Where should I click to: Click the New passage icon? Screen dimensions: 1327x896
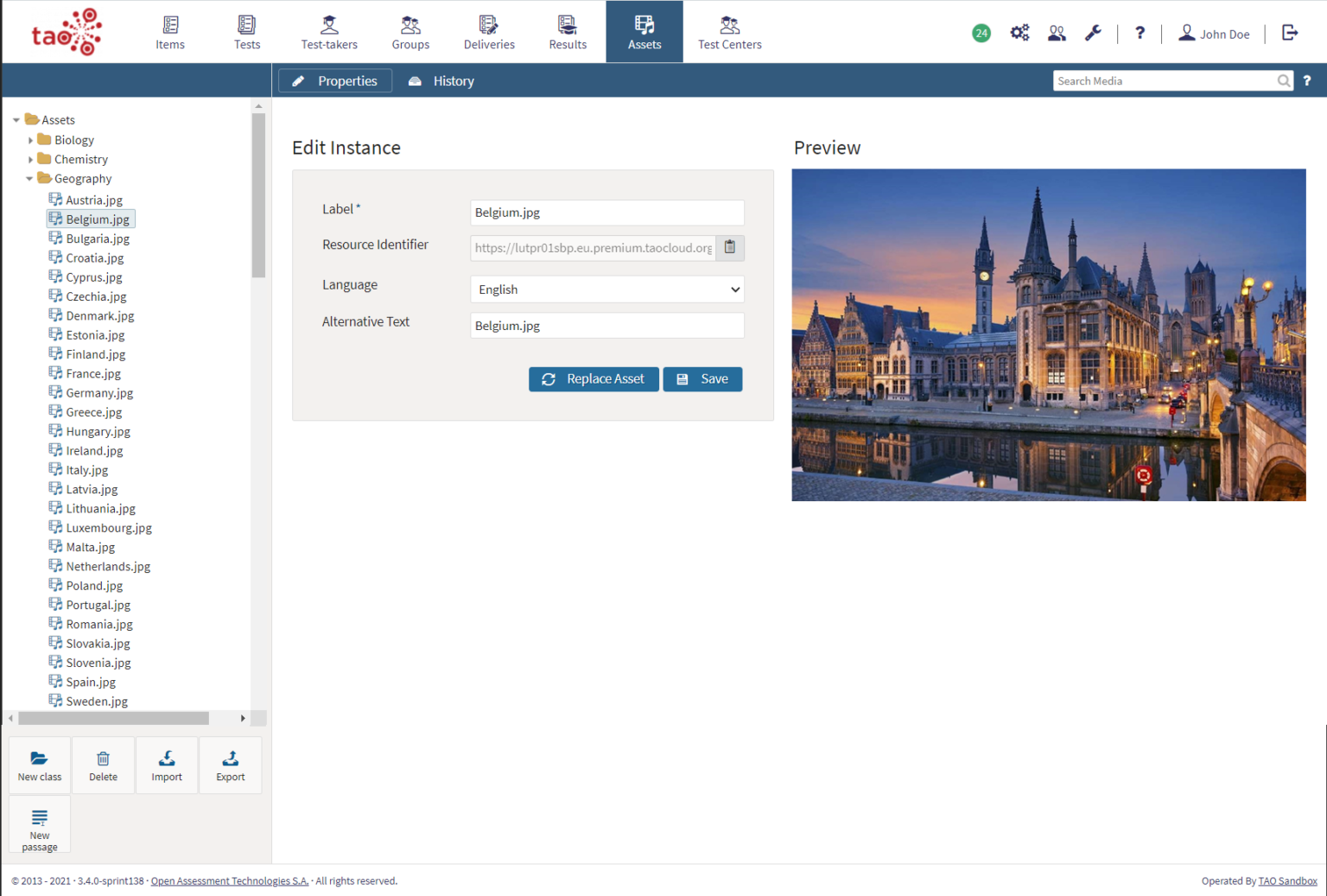pyautogui.click(x=39, y=823)
